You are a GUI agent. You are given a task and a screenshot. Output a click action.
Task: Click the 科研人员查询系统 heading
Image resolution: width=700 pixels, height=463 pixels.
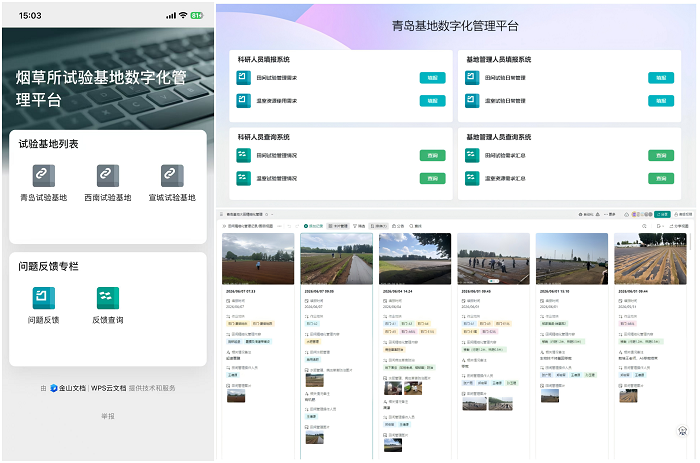(x=263, y=137)
